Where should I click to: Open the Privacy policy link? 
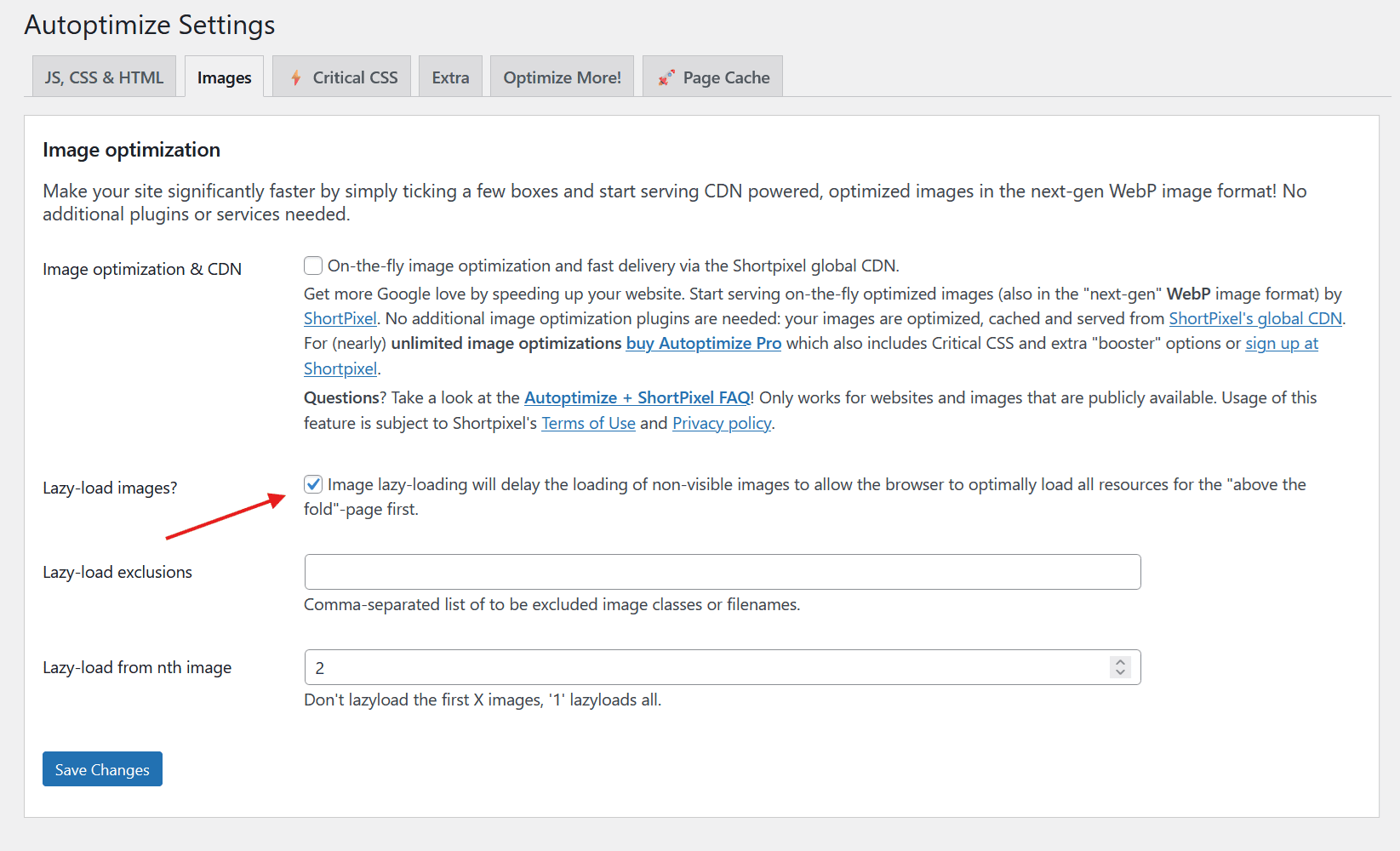(722, 423)
